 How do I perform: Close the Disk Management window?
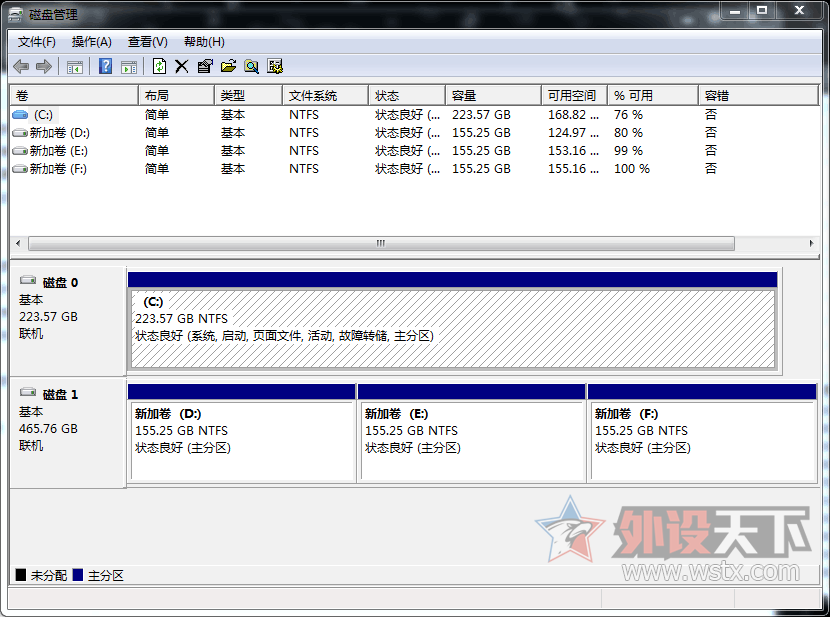click(799, 11)
